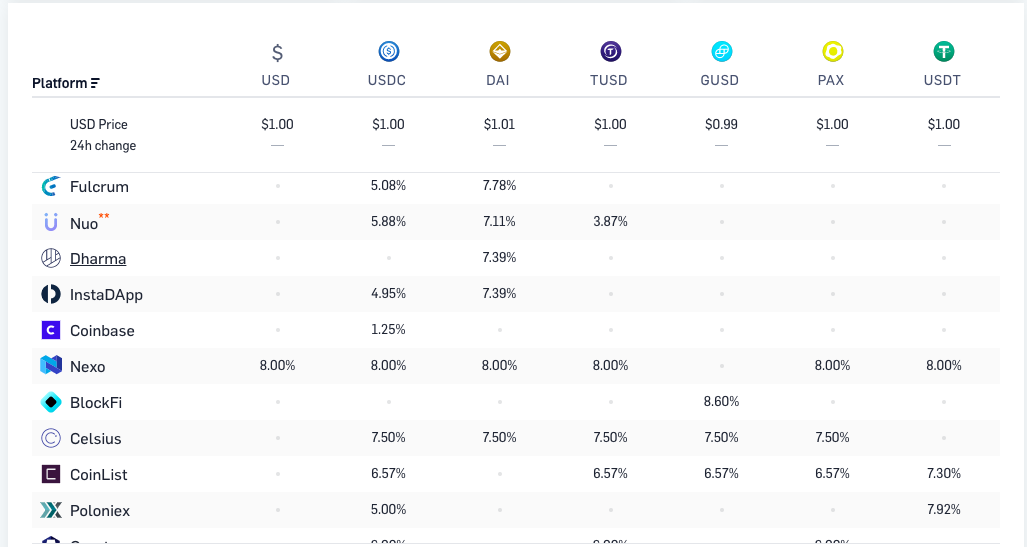Click the Nuo logo icon

coord(51,222)
